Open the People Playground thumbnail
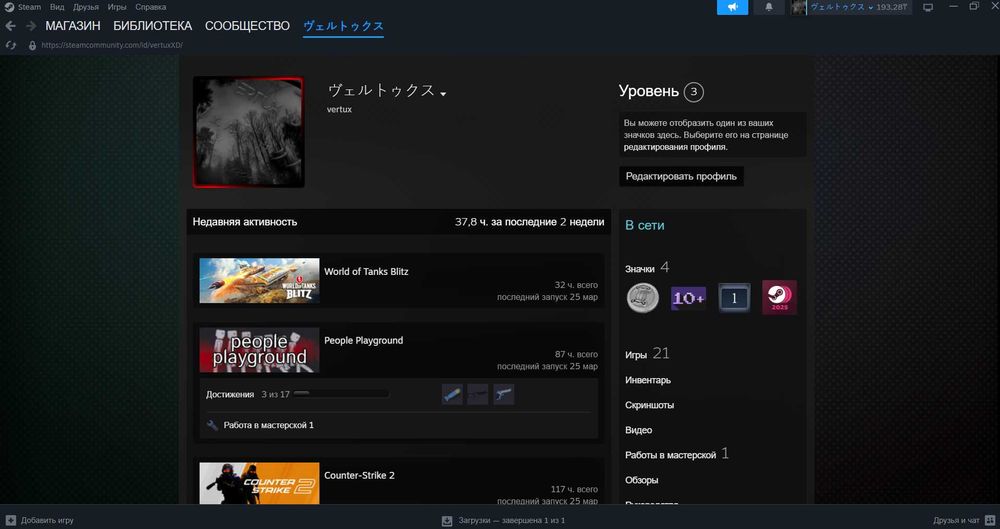Screen dimensions: 1000x529 point(259,350)
